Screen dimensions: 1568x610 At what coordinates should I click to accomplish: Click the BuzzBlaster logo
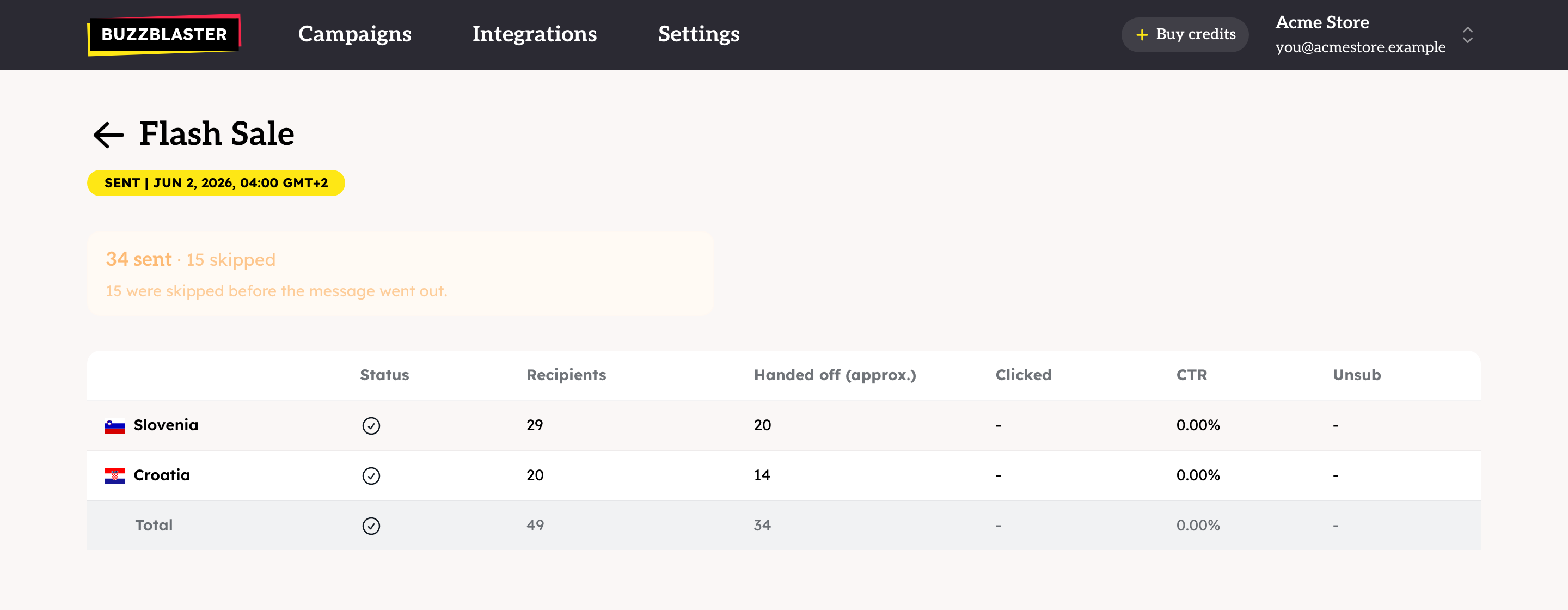pos(164,35)
